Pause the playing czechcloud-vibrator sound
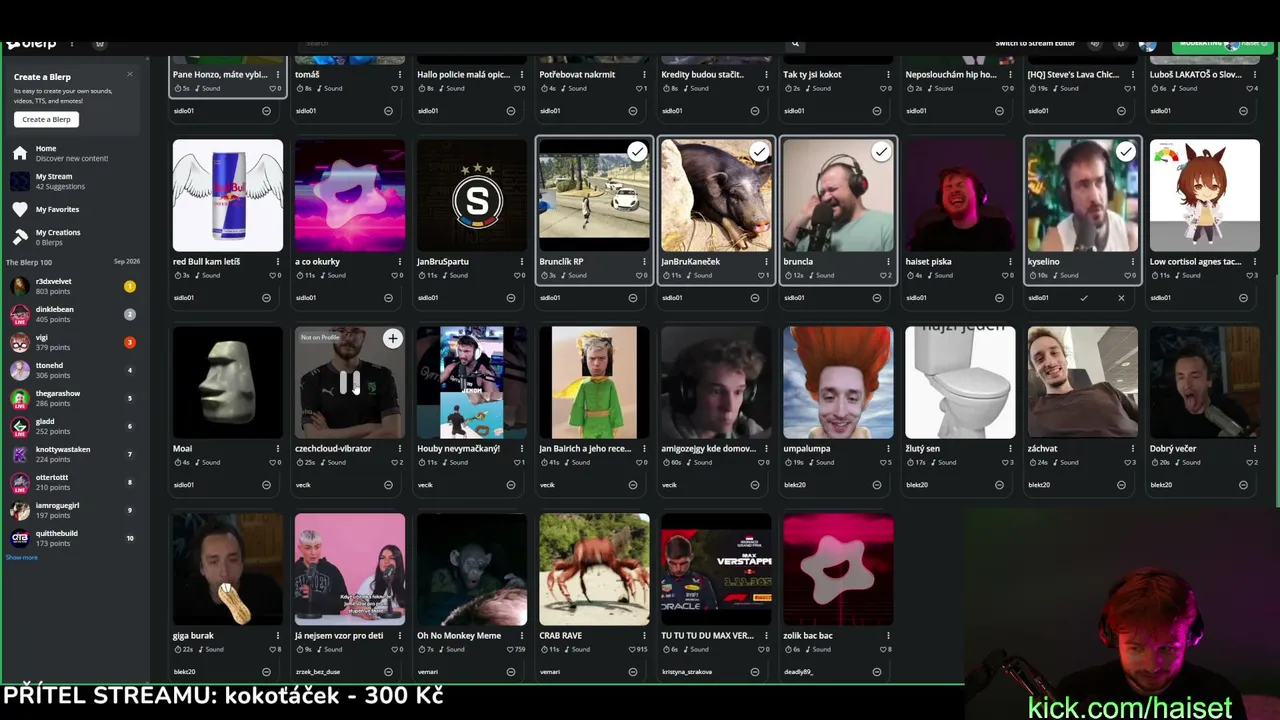 [349, 382]
